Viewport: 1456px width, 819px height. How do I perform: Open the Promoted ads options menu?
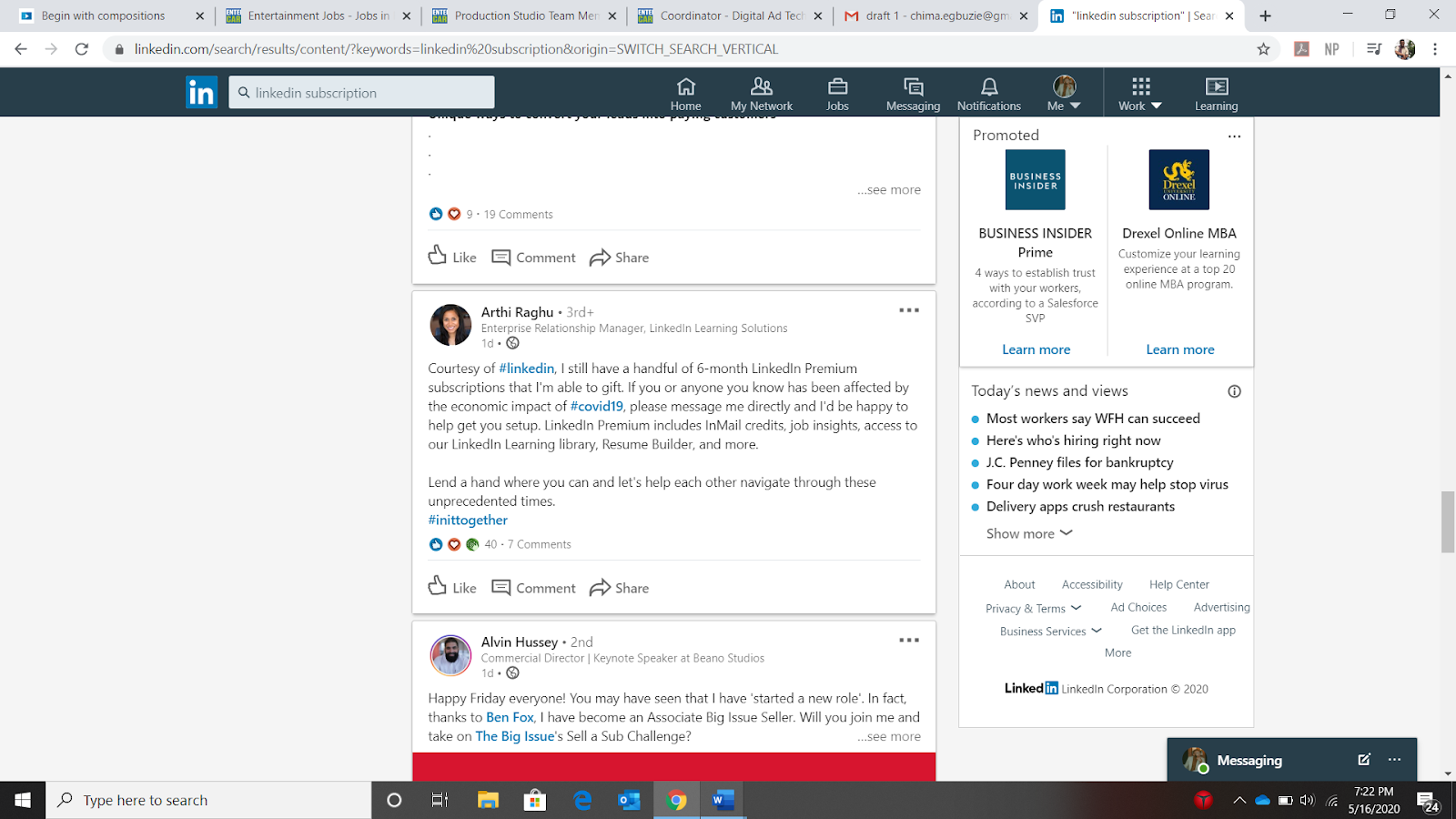point(1234,136)
